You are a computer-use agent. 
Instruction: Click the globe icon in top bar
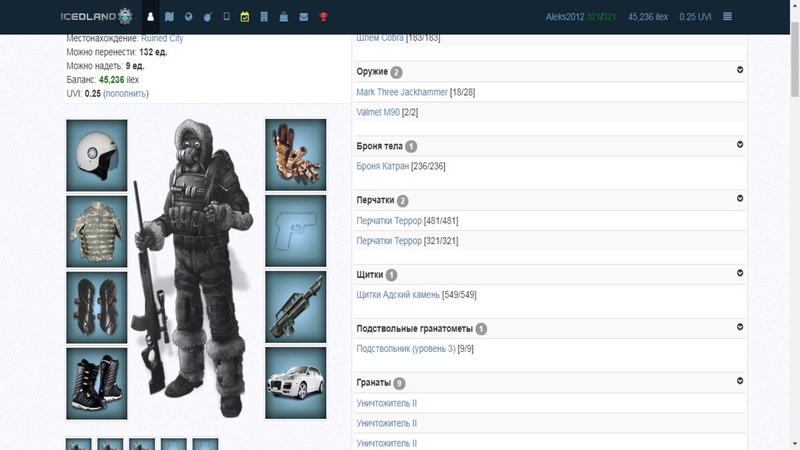point(189,16)
